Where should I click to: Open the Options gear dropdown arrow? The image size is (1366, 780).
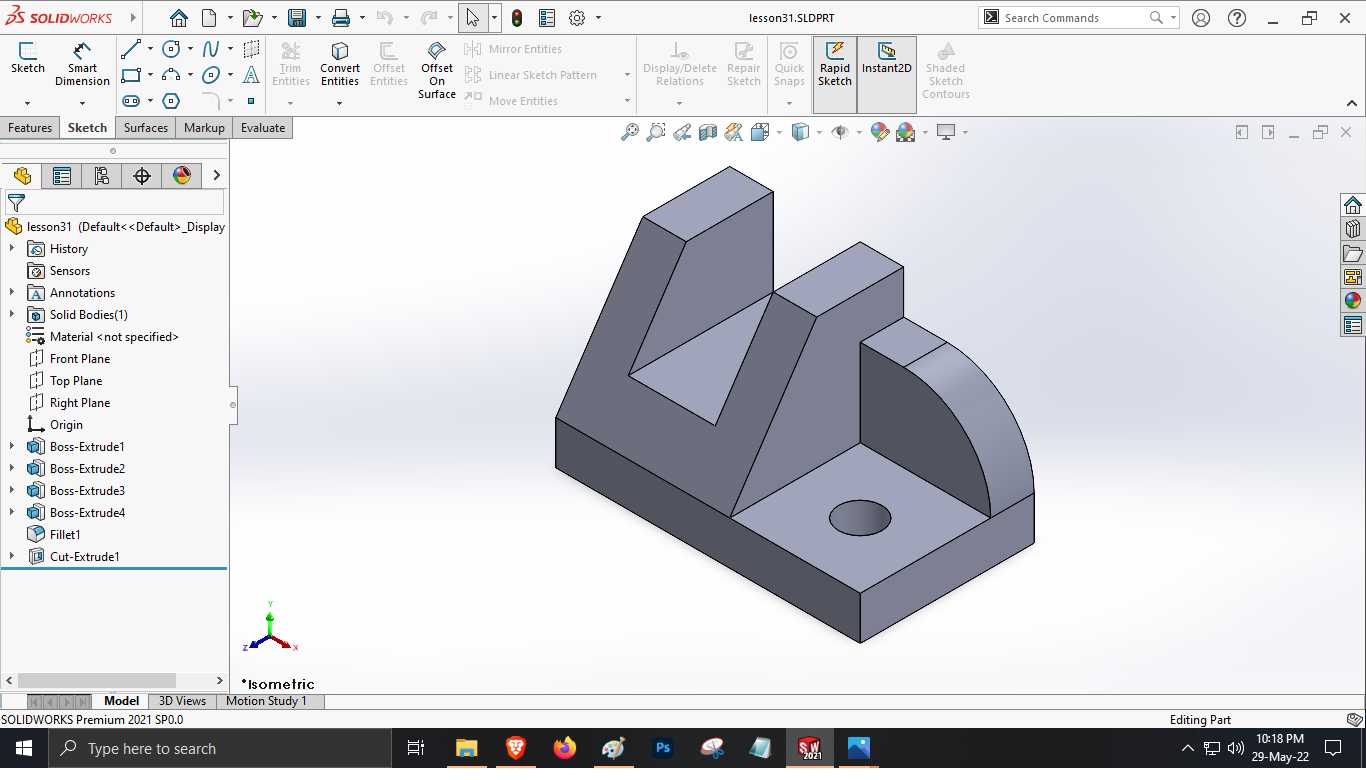(x=598, y=18)
